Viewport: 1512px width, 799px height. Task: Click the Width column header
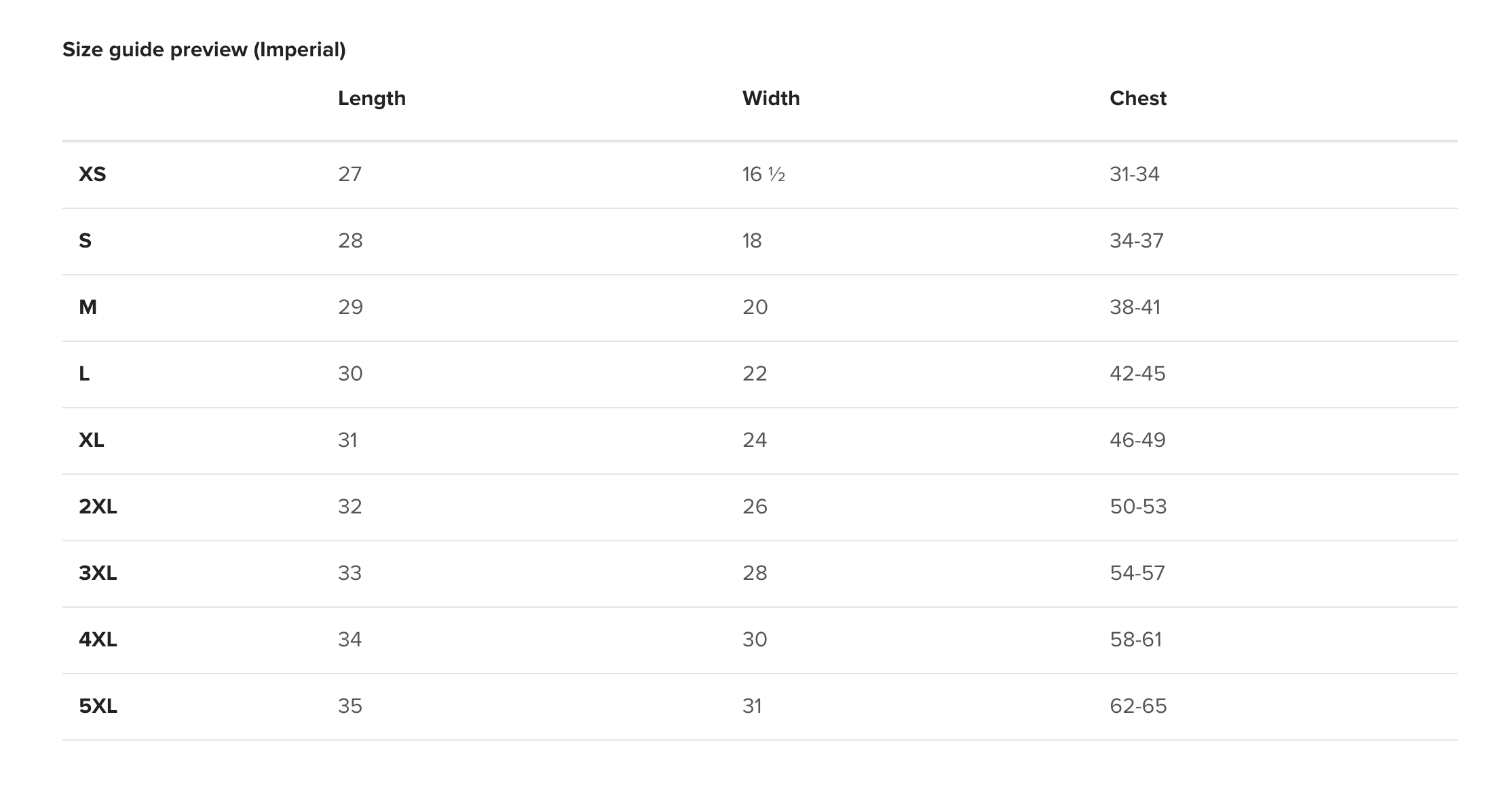[770, 98]
